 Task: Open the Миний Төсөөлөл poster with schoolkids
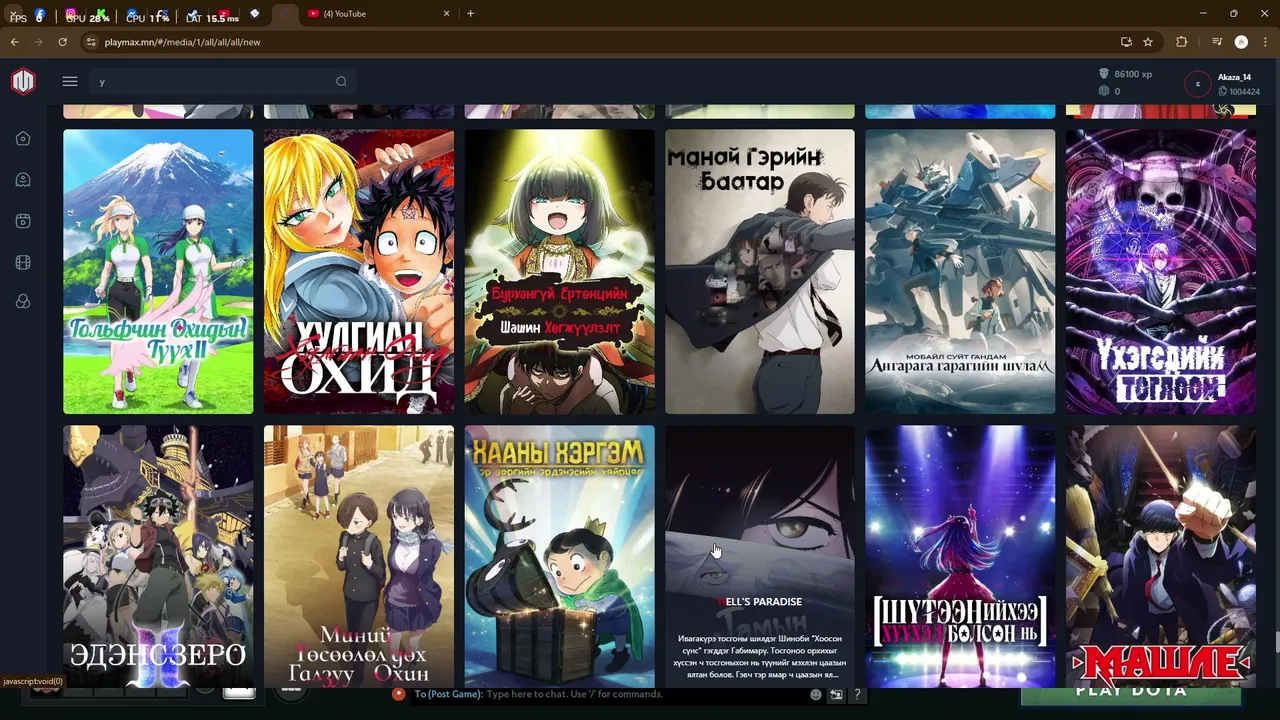click(x=359, y=556)
